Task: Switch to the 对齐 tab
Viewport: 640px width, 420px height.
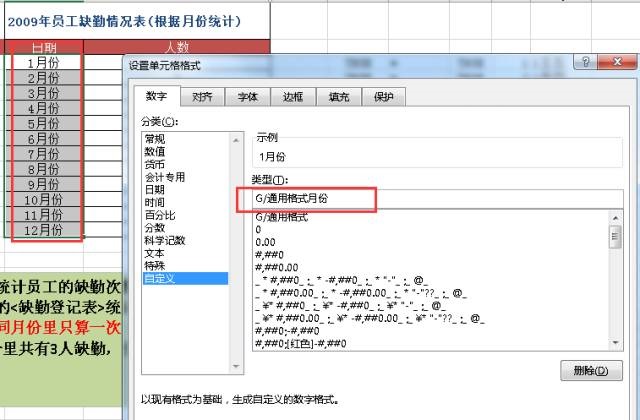Action: [202, 97]
